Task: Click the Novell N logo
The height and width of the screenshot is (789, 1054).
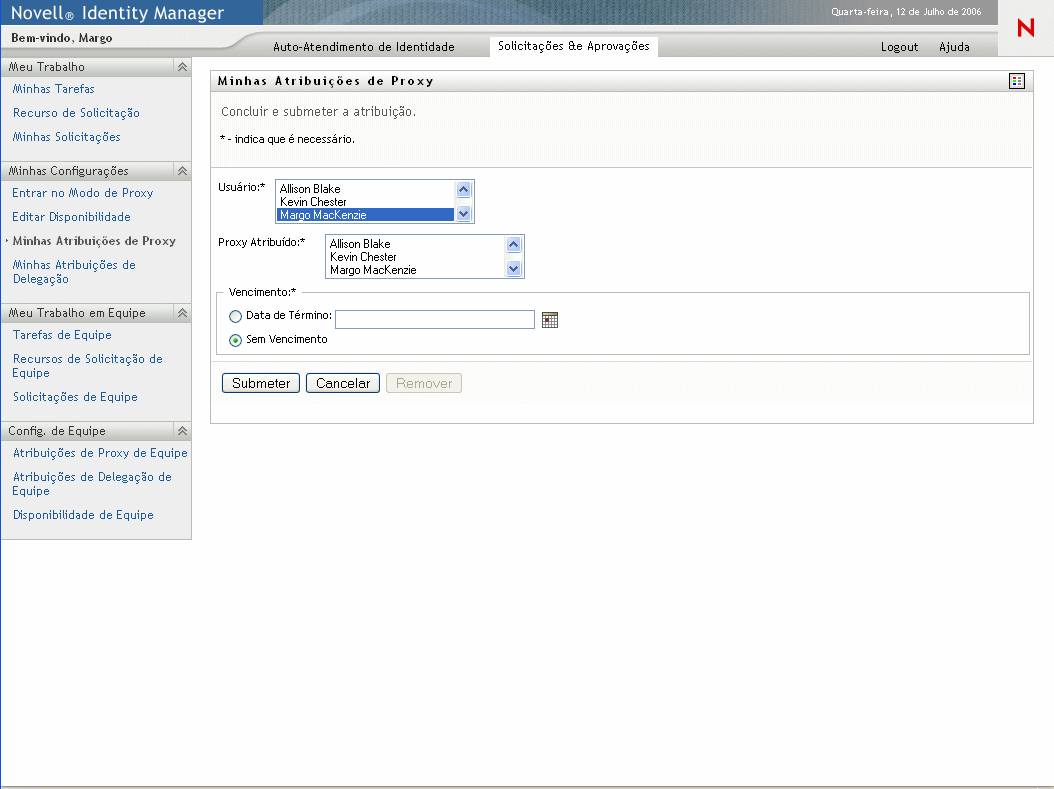Action: tap(1025, 28)
